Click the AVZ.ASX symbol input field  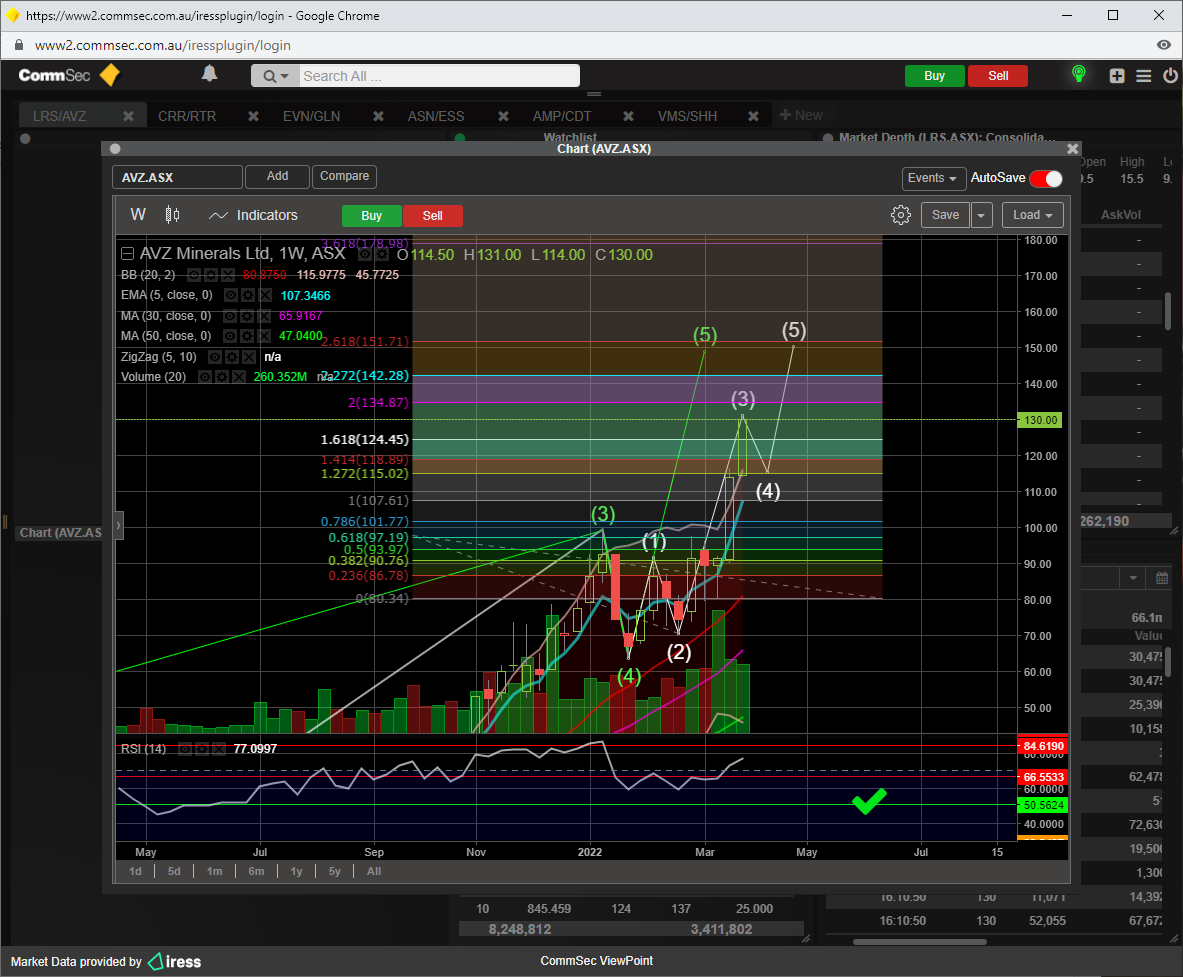(x=177, y=177)
